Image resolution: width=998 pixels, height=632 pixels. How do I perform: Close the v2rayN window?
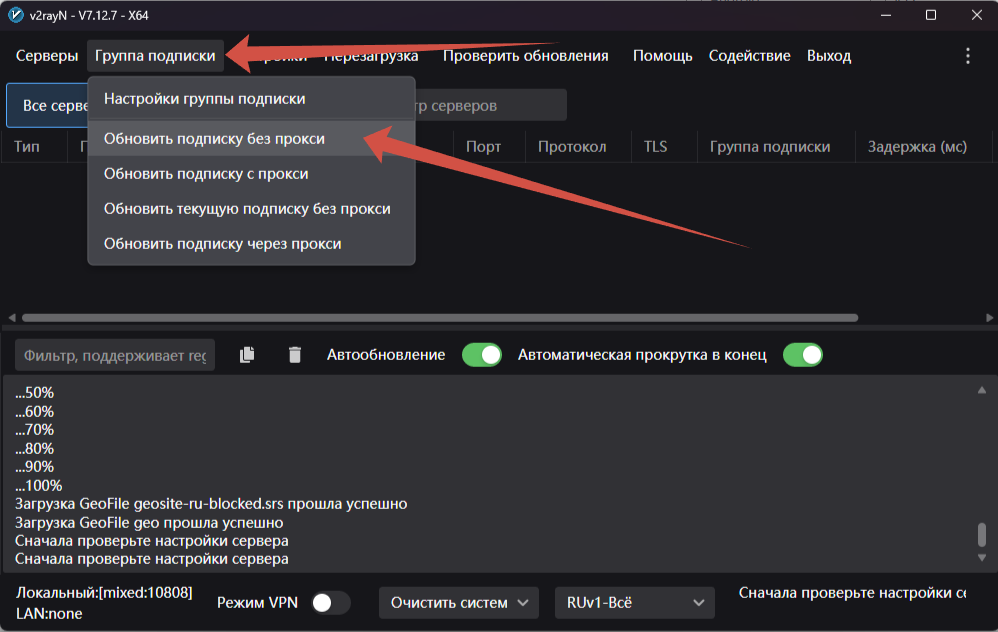point(976,15)
